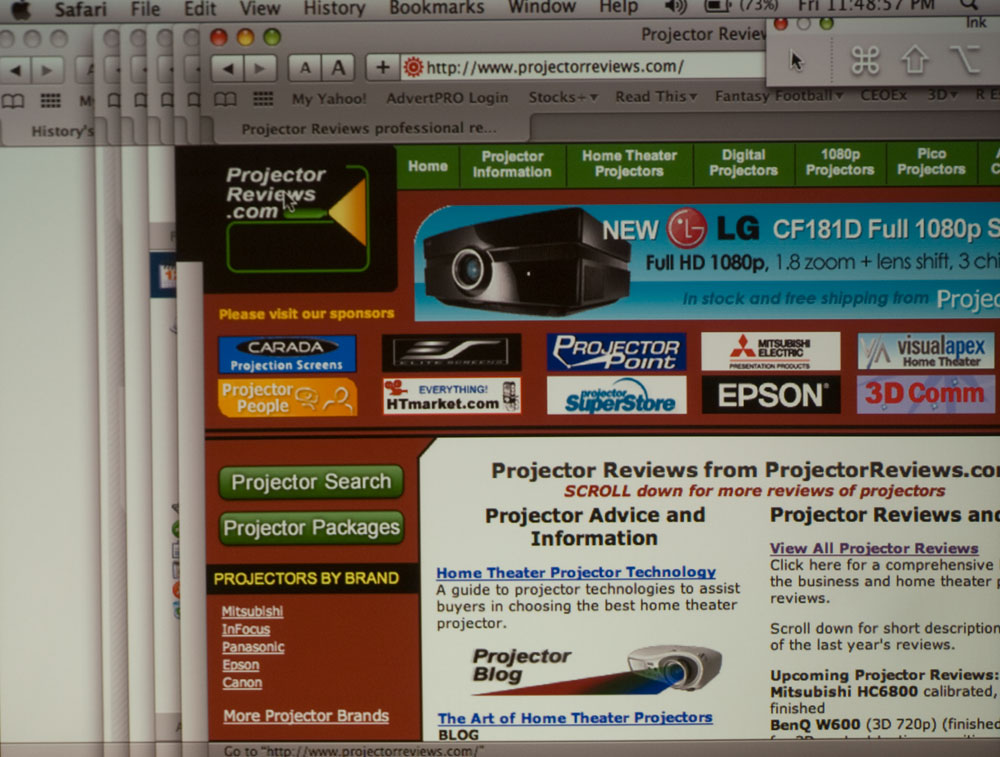
Task: Open the Digital Projectors nav tab
Action: point(744,163)
